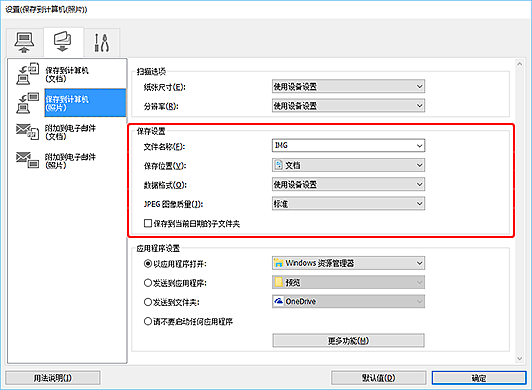Open the 数据格式 dropdown
532x390 pixels.
click(x=348, y=185)
